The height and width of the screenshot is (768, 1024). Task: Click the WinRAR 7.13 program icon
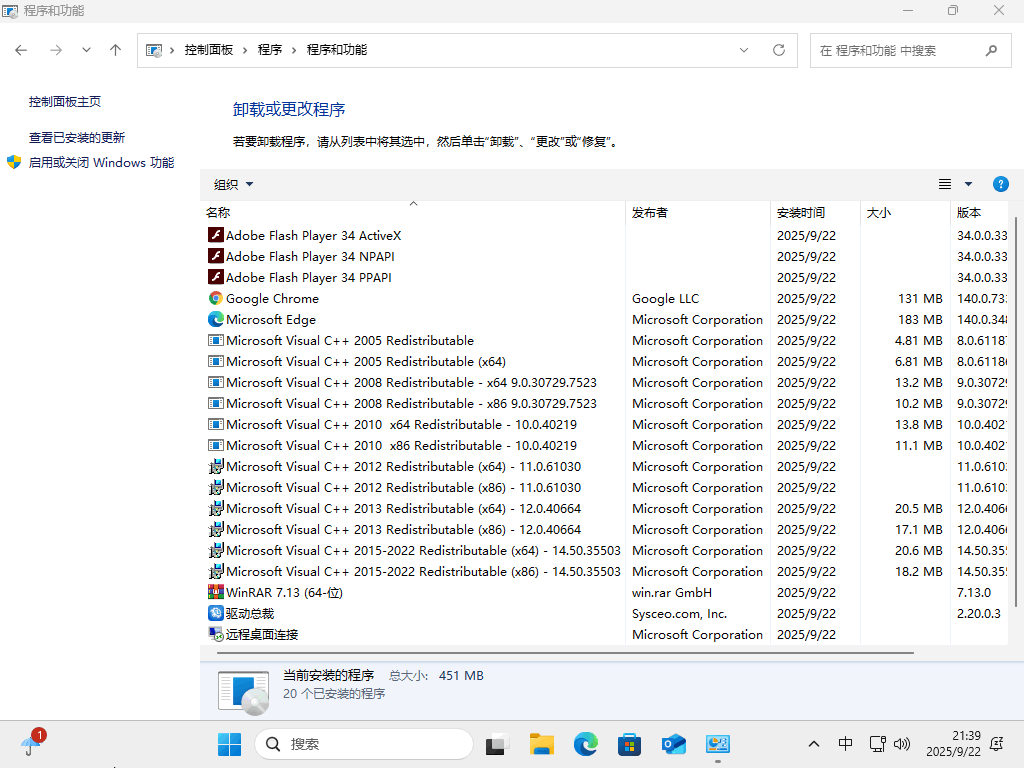[215, 592]
